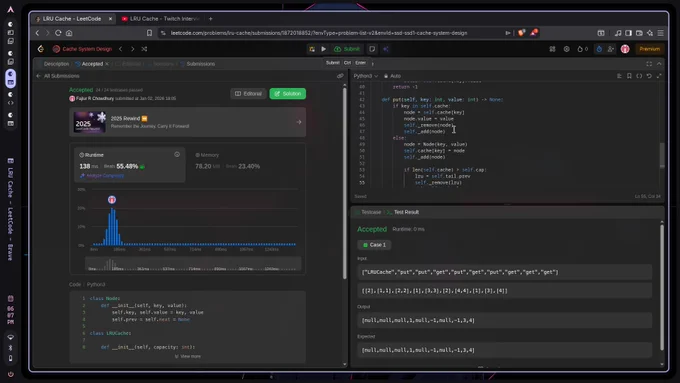Open the Brave Leo AI icon
The image size is (680, 383).
click(650, 33)
